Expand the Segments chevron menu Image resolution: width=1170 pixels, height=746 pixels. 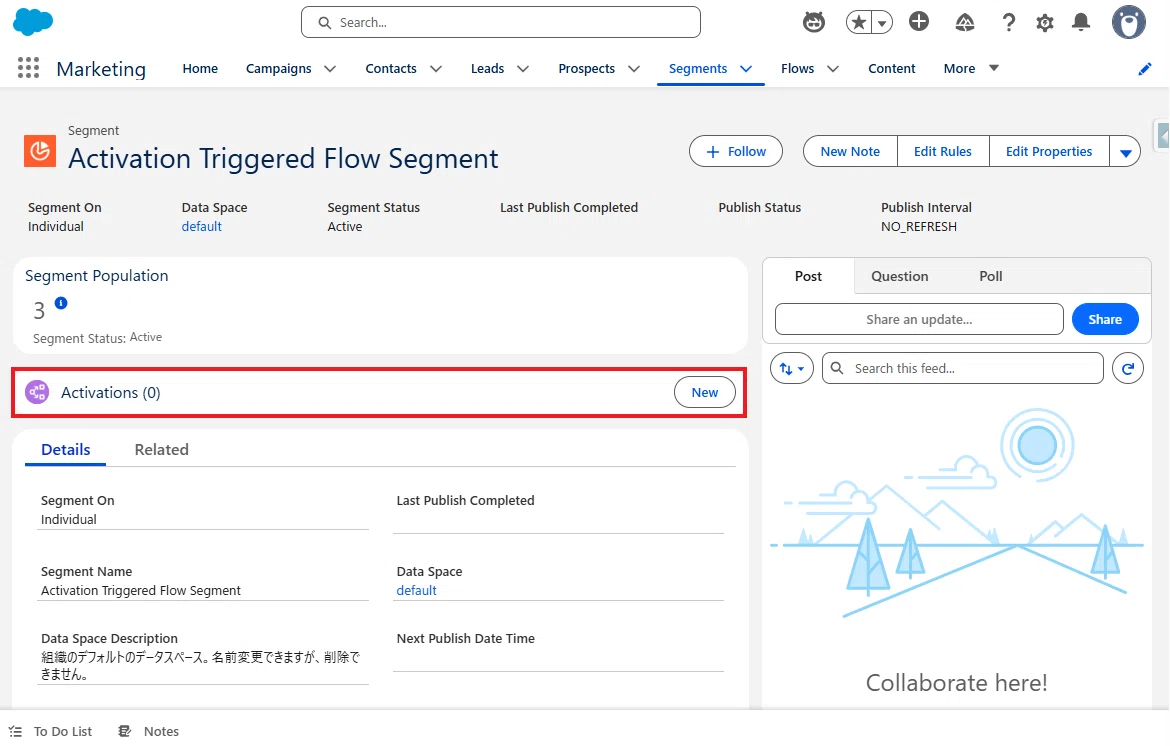(x=745, y=69)
